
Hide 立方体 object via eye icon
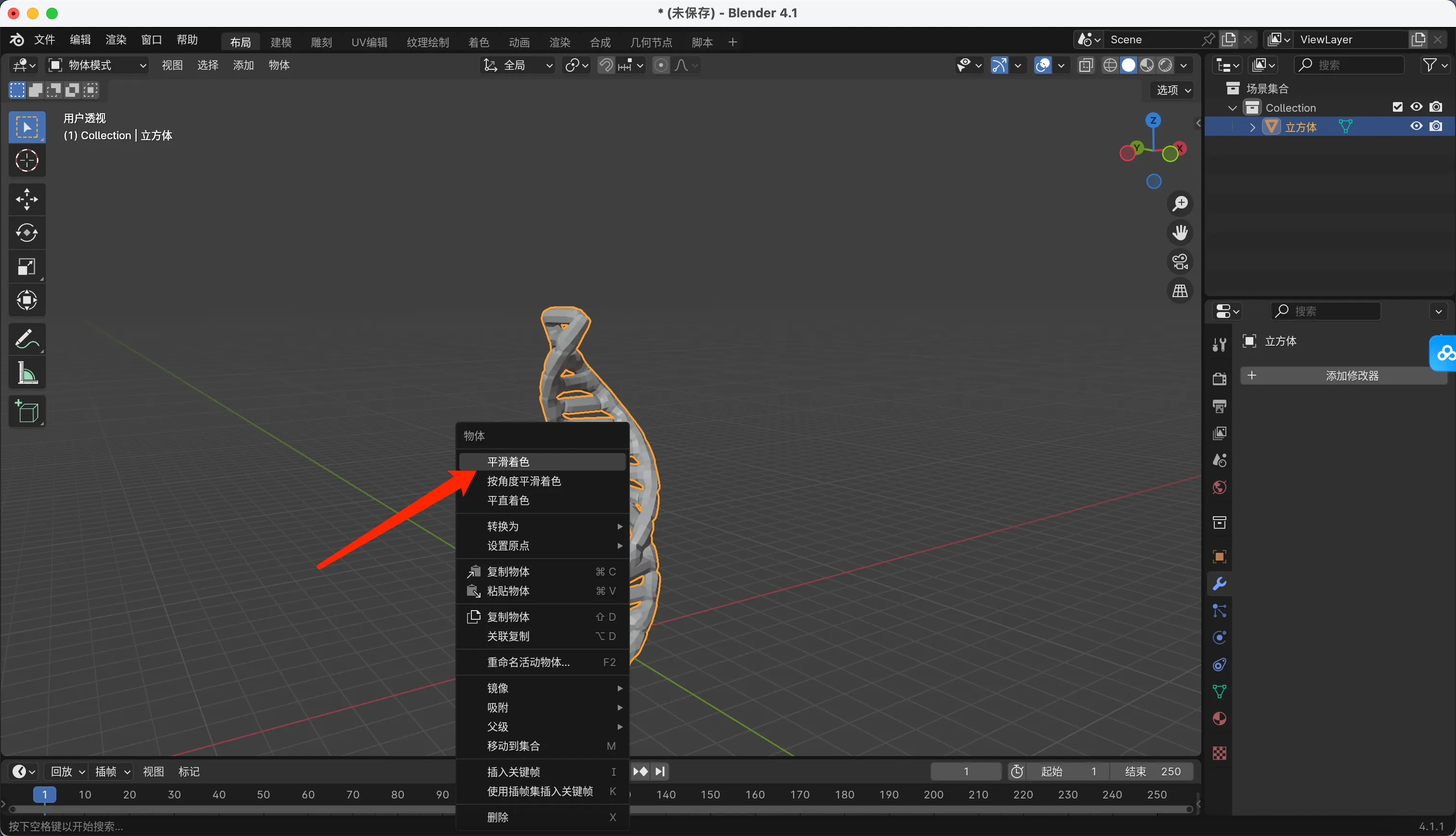click(1416, 126)
